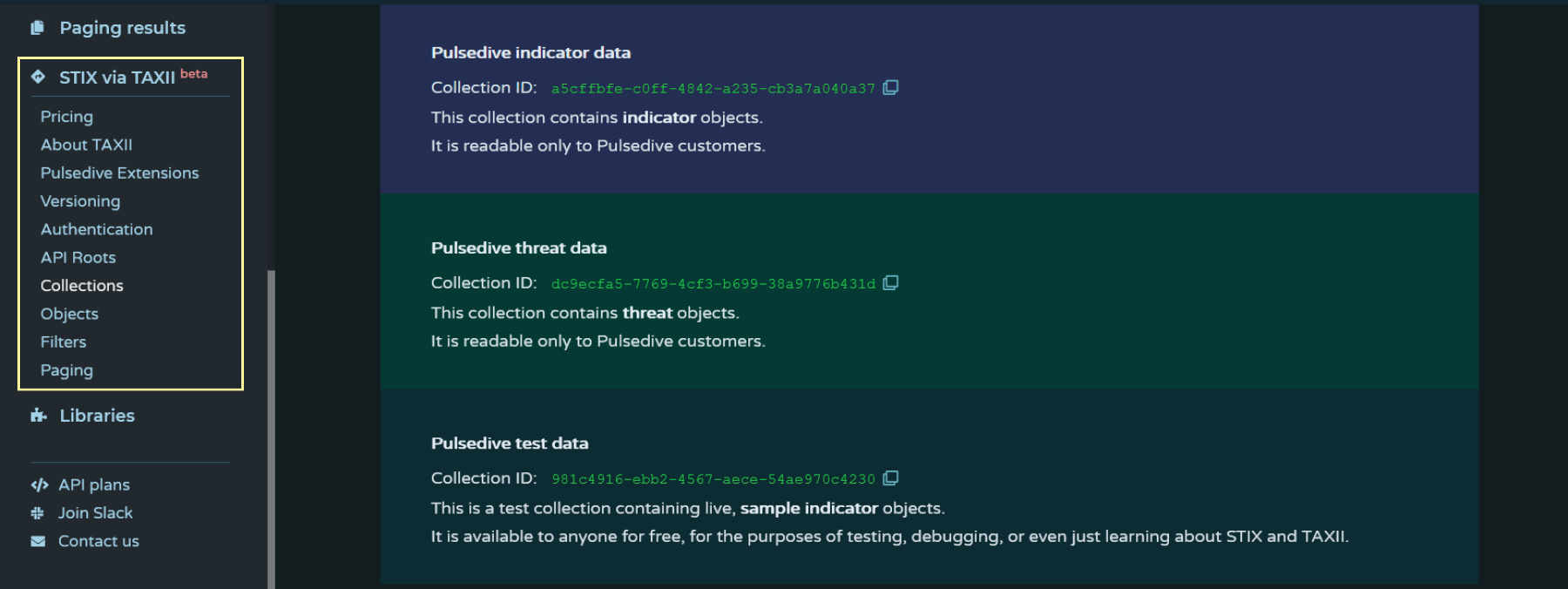The width and height of the screenshot is (1568, 589).
Task: Select the a5cffbfe-c0ff-4842-a235-cb3a7a040a37 collection ID
Action: [713, 88]
